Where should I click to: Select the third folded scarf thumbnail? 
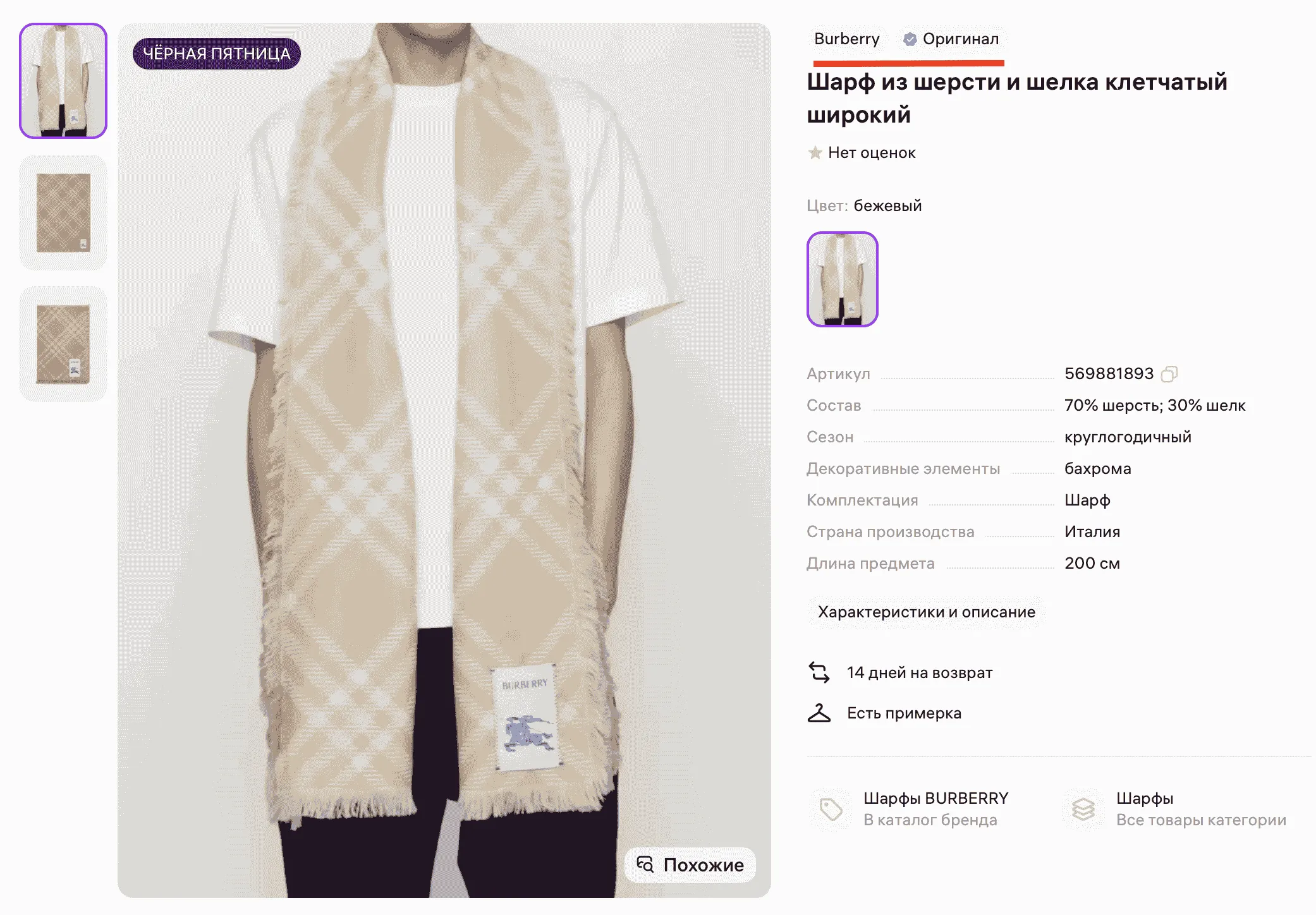pos(63,344)
